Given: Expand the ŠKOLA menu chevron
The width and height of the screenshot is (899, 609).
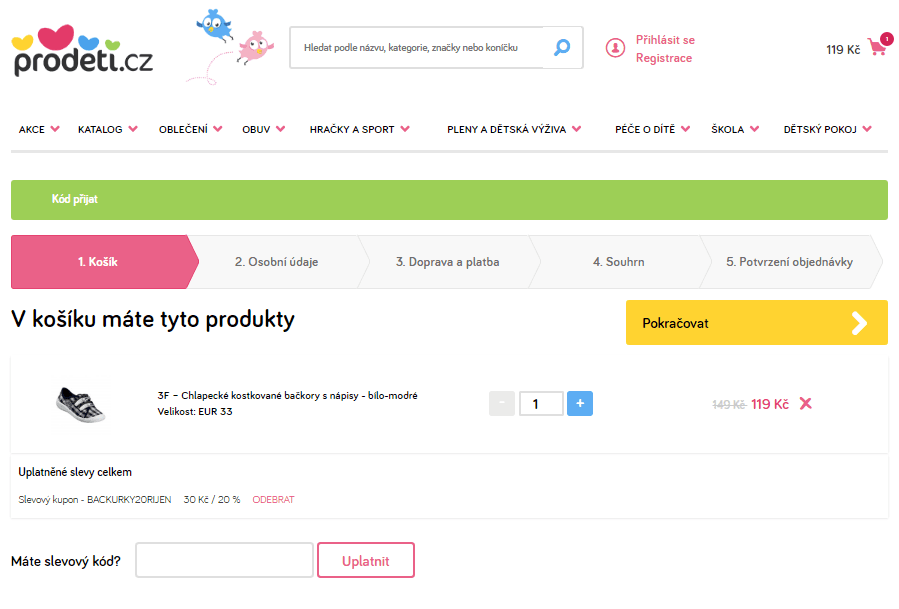Looking at the screenshot, I should click(x=755, y=129).
